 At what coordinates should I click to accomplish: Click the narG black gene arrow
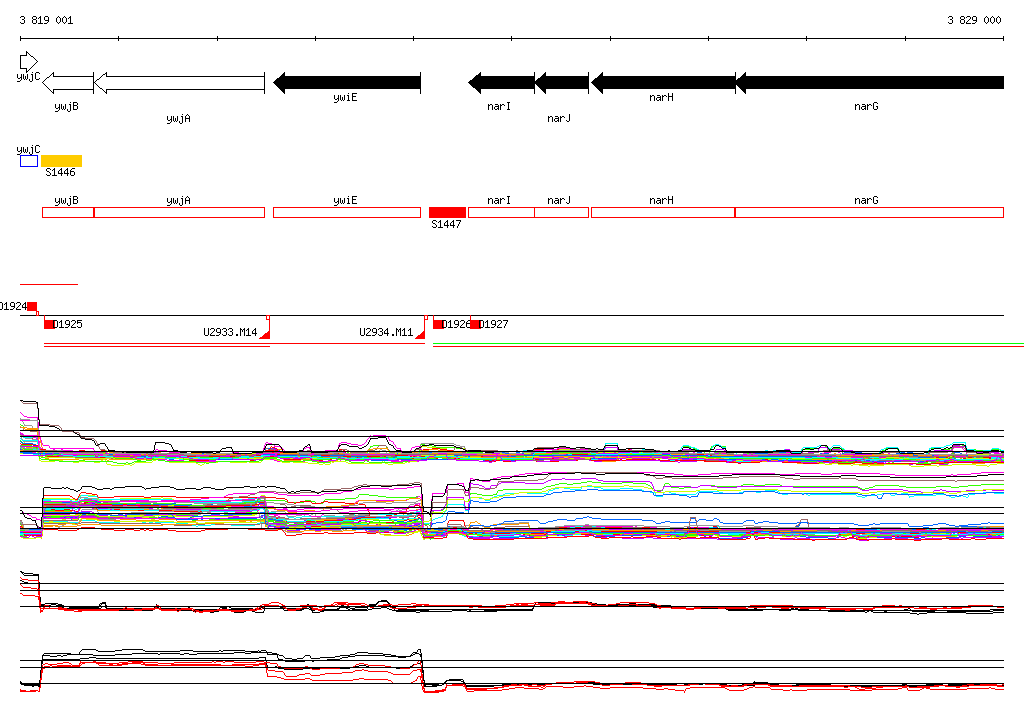(870, 82)
